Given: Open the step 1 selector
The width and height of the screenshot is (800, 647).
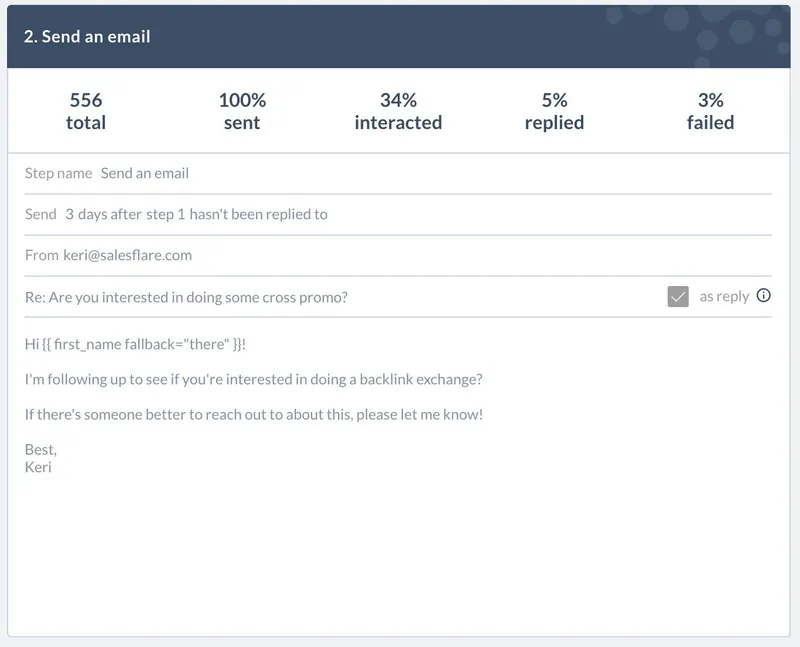Looking at the screenshot, I should [165, 214].
